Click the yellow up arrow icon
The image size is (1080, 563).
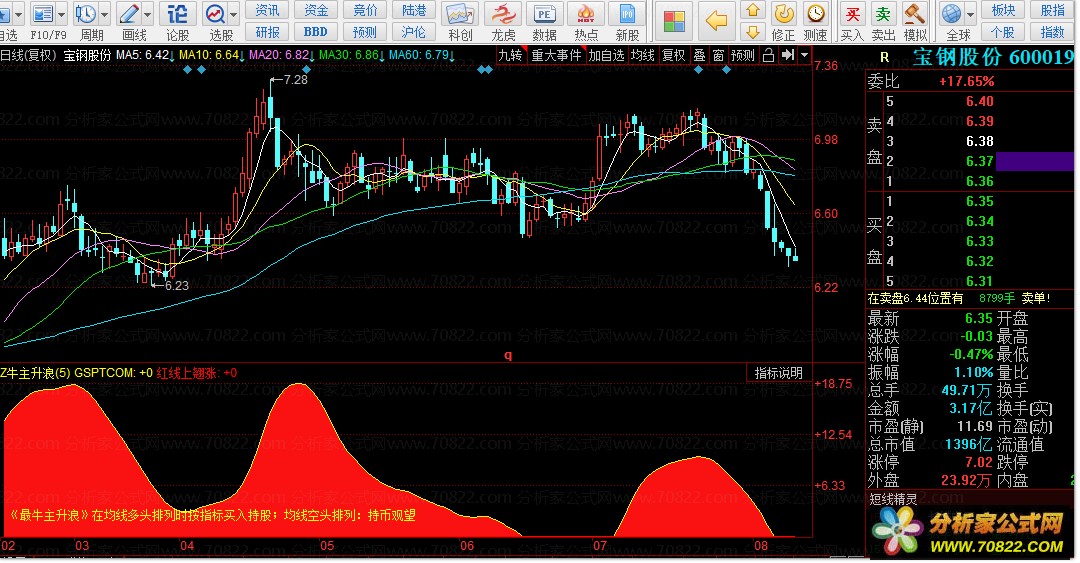tap(753, 10)
